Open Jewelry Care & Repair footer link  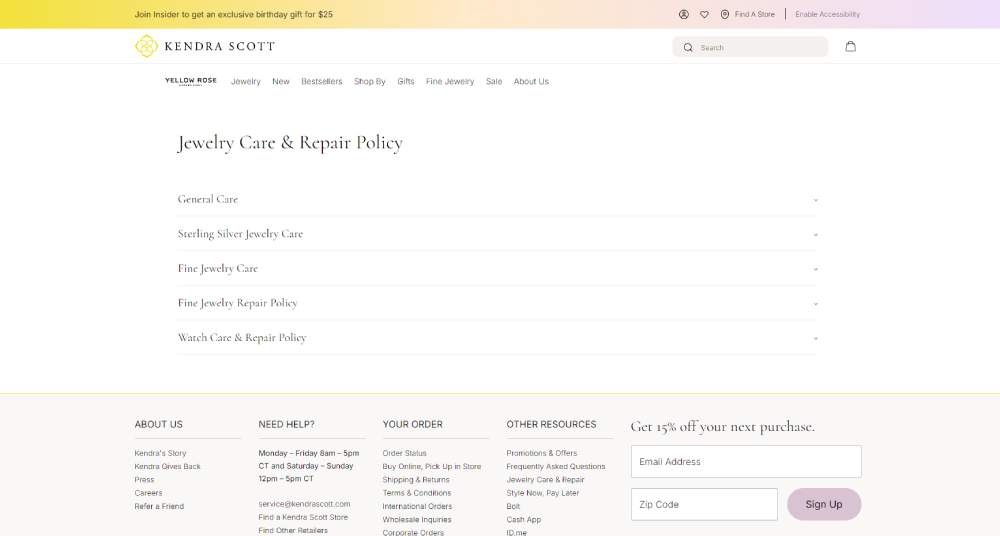point(545,480)
